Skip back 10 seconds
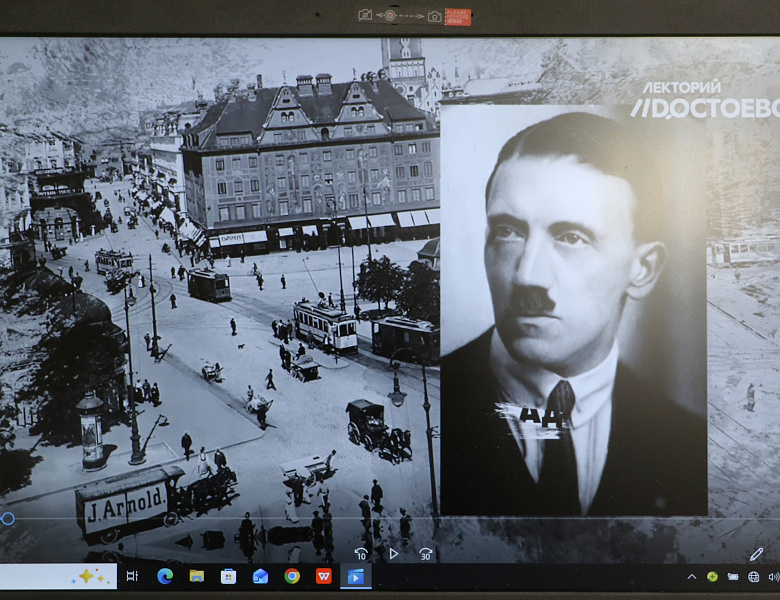The height and width of the screenshot is (600, 780). [361, 554]
